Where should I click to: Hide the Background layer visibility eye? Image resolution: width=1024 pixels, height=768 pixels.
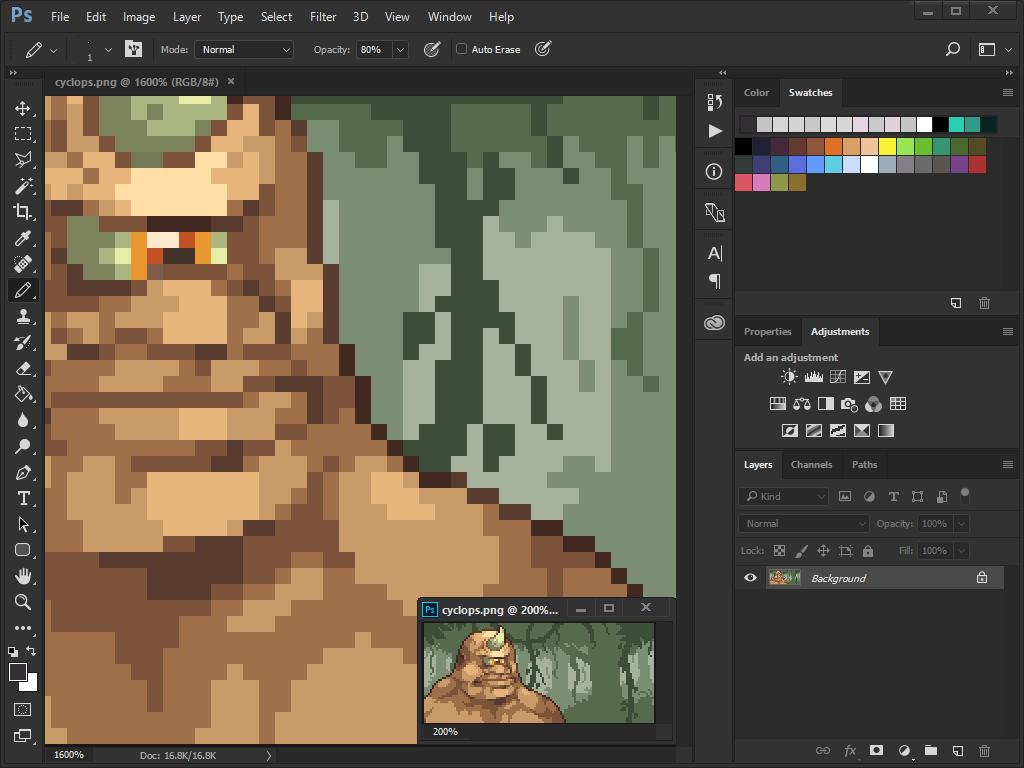(750, 578)
